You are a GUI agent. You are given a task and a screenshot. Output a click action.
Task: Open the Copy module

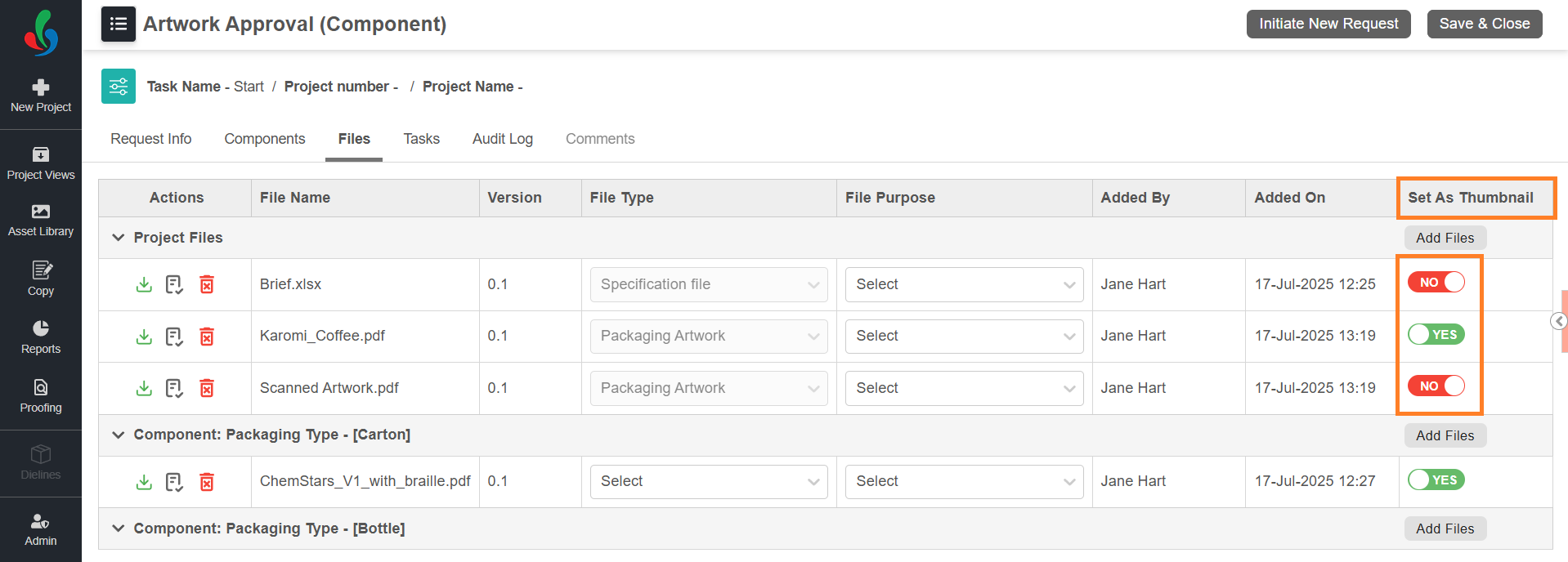[x=41, y=279]
